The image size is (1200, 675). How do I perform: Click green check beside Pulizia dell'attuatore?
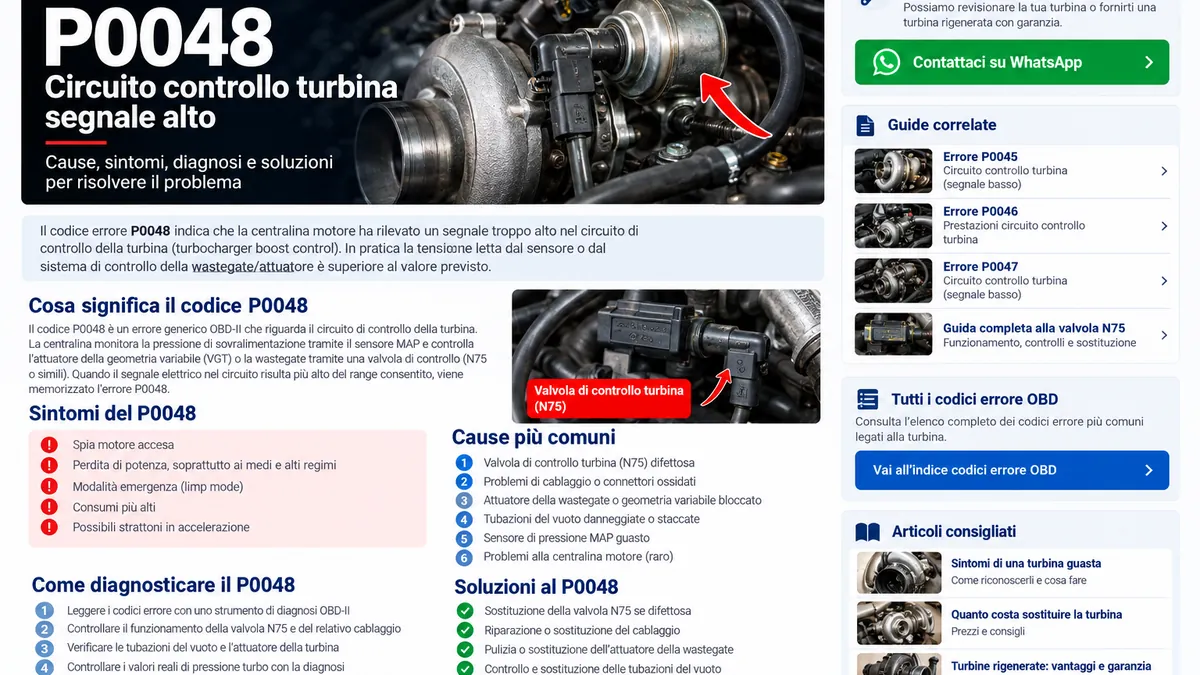465,650
